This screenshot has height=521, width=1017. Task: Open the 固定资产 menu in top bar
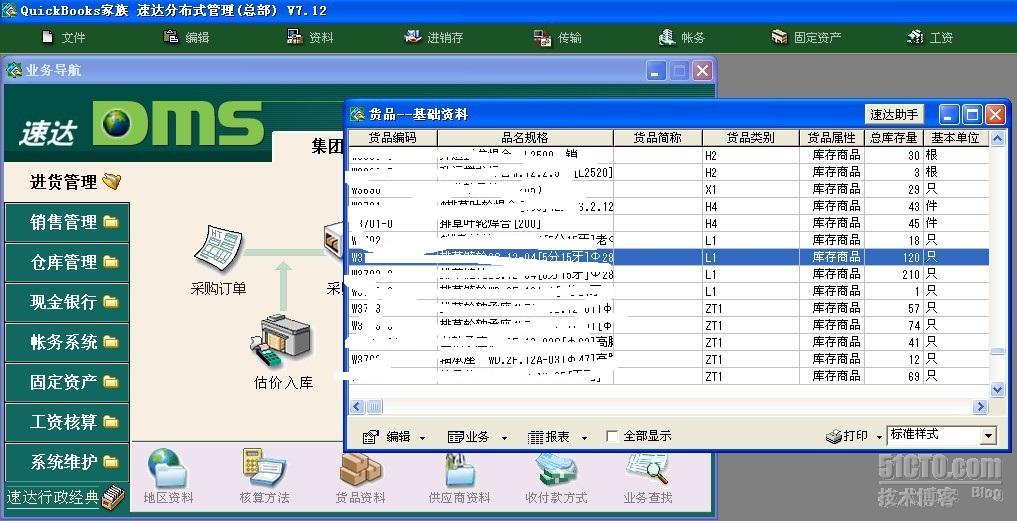coord(806,38)
